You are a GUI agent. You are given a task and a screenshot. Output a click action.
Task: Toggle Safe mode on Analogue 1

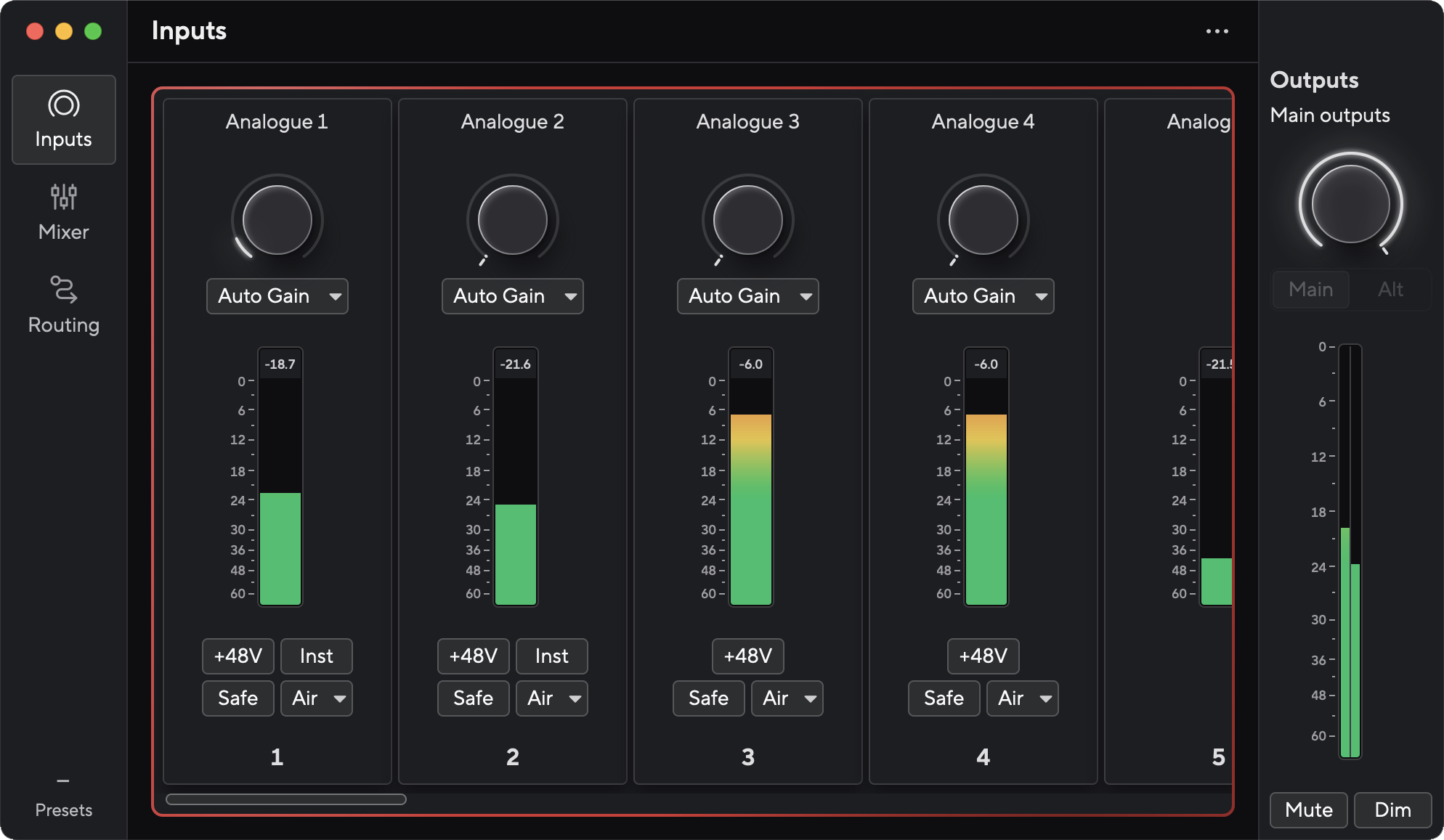[238, 698]
